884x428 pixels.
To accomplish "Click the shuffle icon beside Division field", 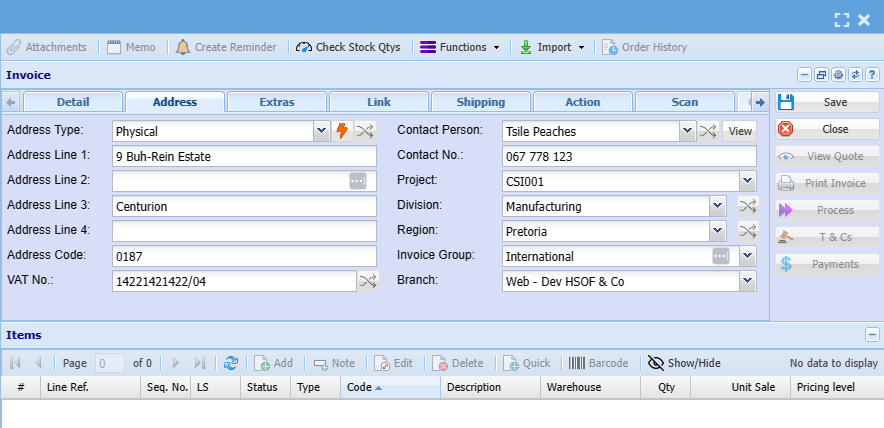I will (747, 206).
